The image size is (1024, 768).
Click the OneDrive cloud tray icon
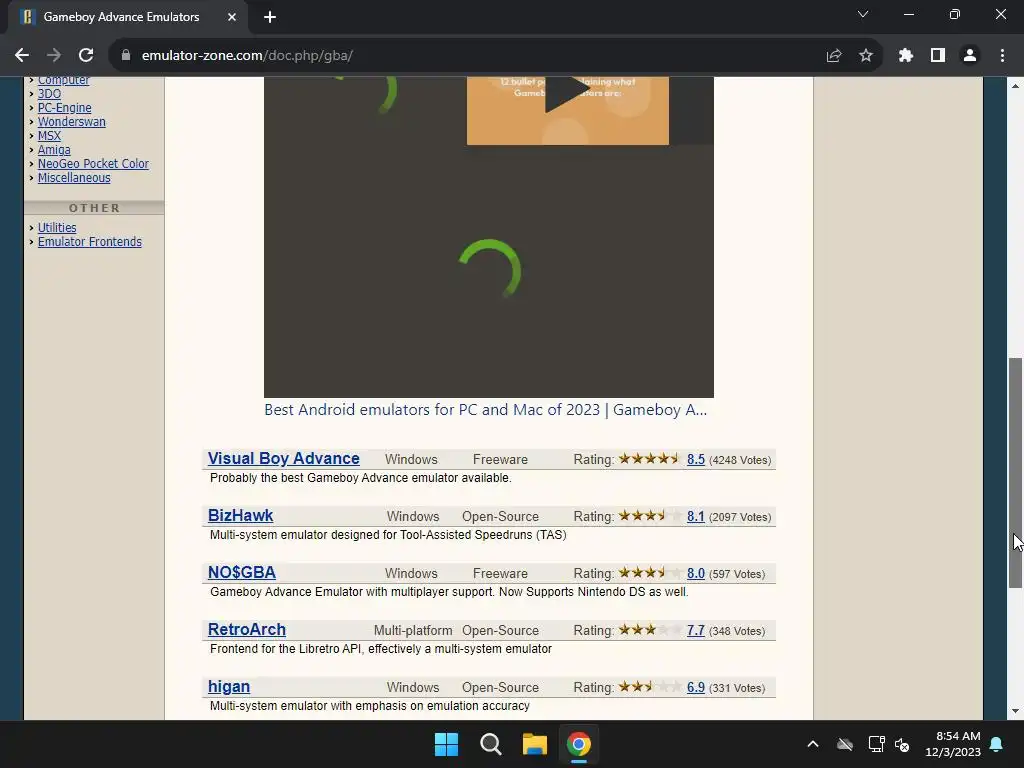[845, 744]
